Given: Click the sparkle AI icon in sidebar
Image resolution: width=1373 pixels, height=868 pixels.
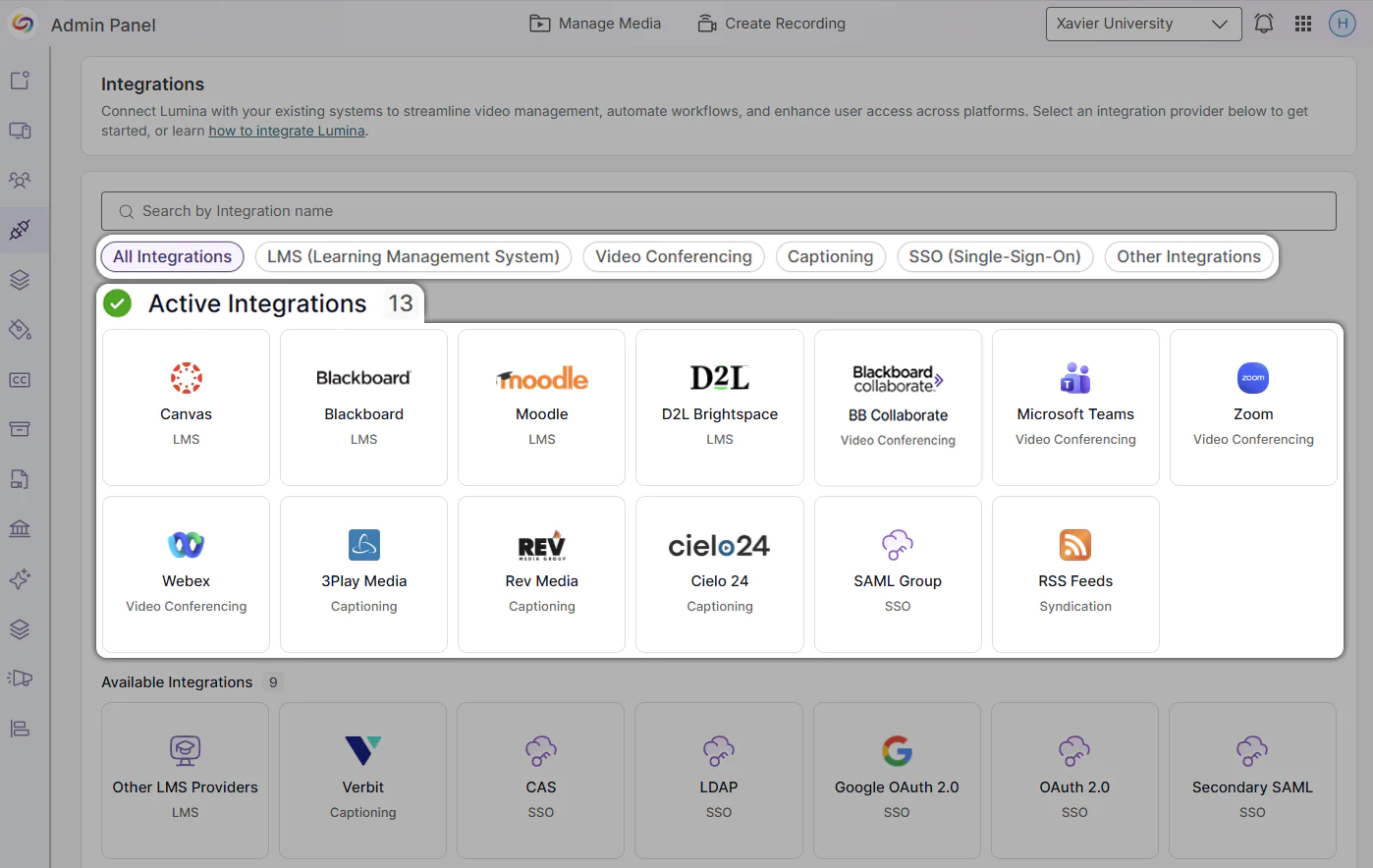Looking at the screenshot, I should coord(20,579).
